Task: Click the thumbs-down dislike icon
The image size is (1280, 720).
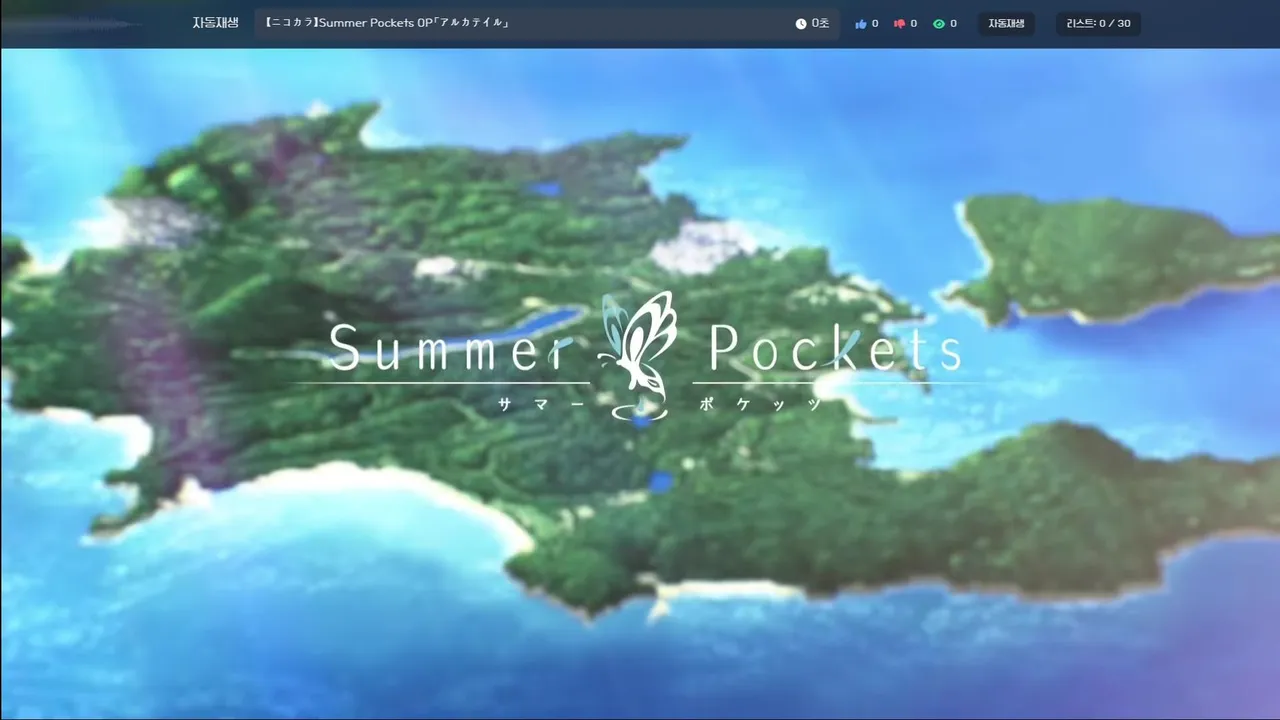Action: tap(899, 24)
